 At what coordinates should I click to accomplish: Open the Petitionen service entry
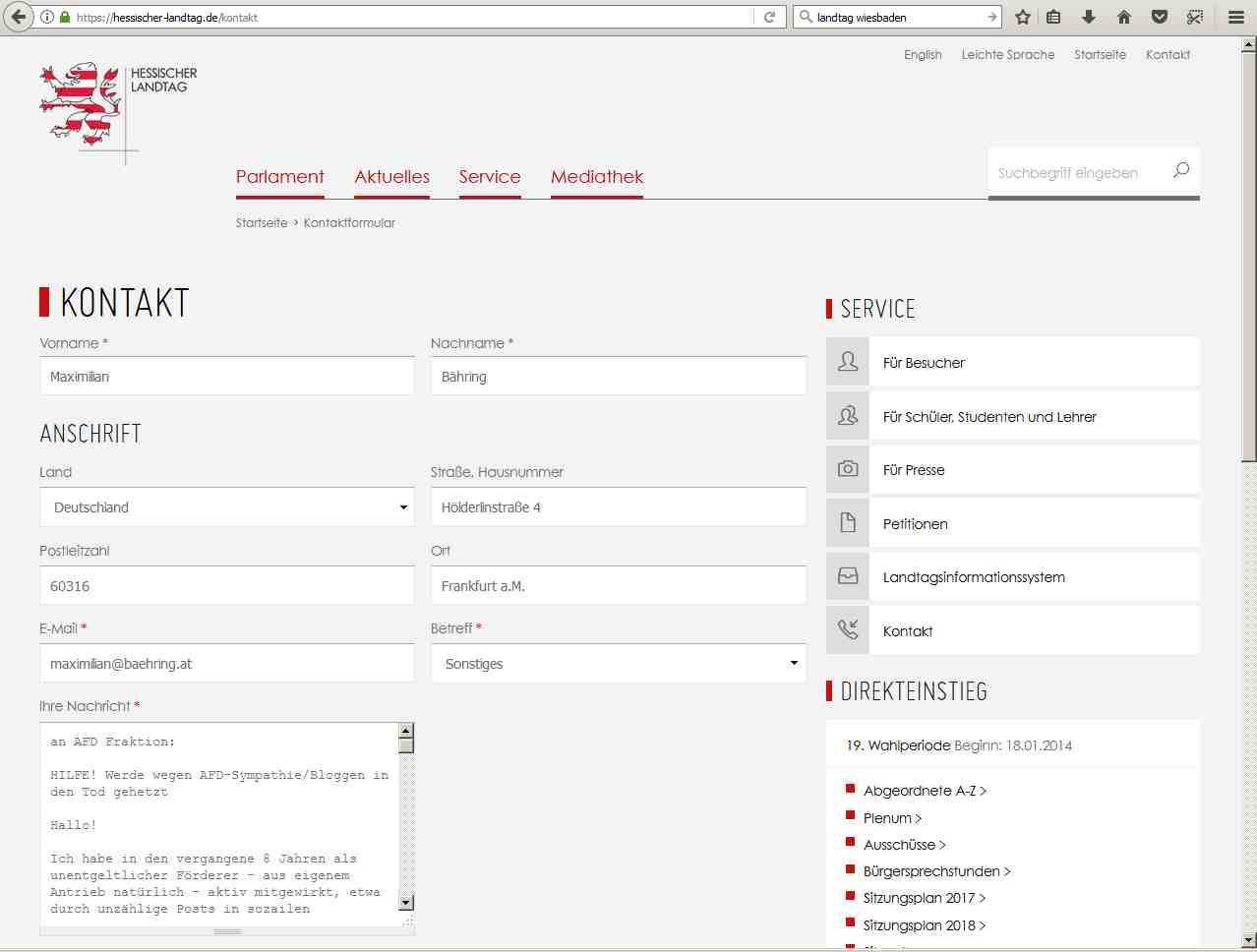[x=915, y=524]
